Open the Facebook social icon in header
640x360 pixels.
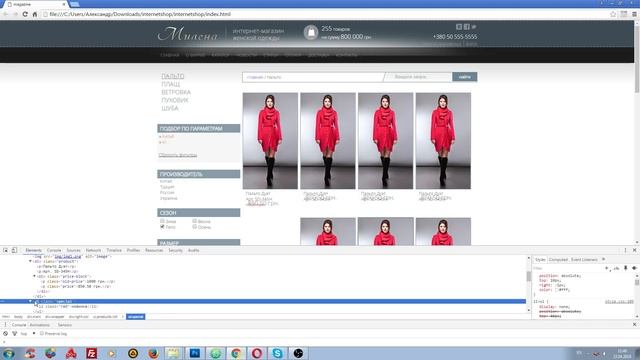pyautogui.click(x=467, y=27)
